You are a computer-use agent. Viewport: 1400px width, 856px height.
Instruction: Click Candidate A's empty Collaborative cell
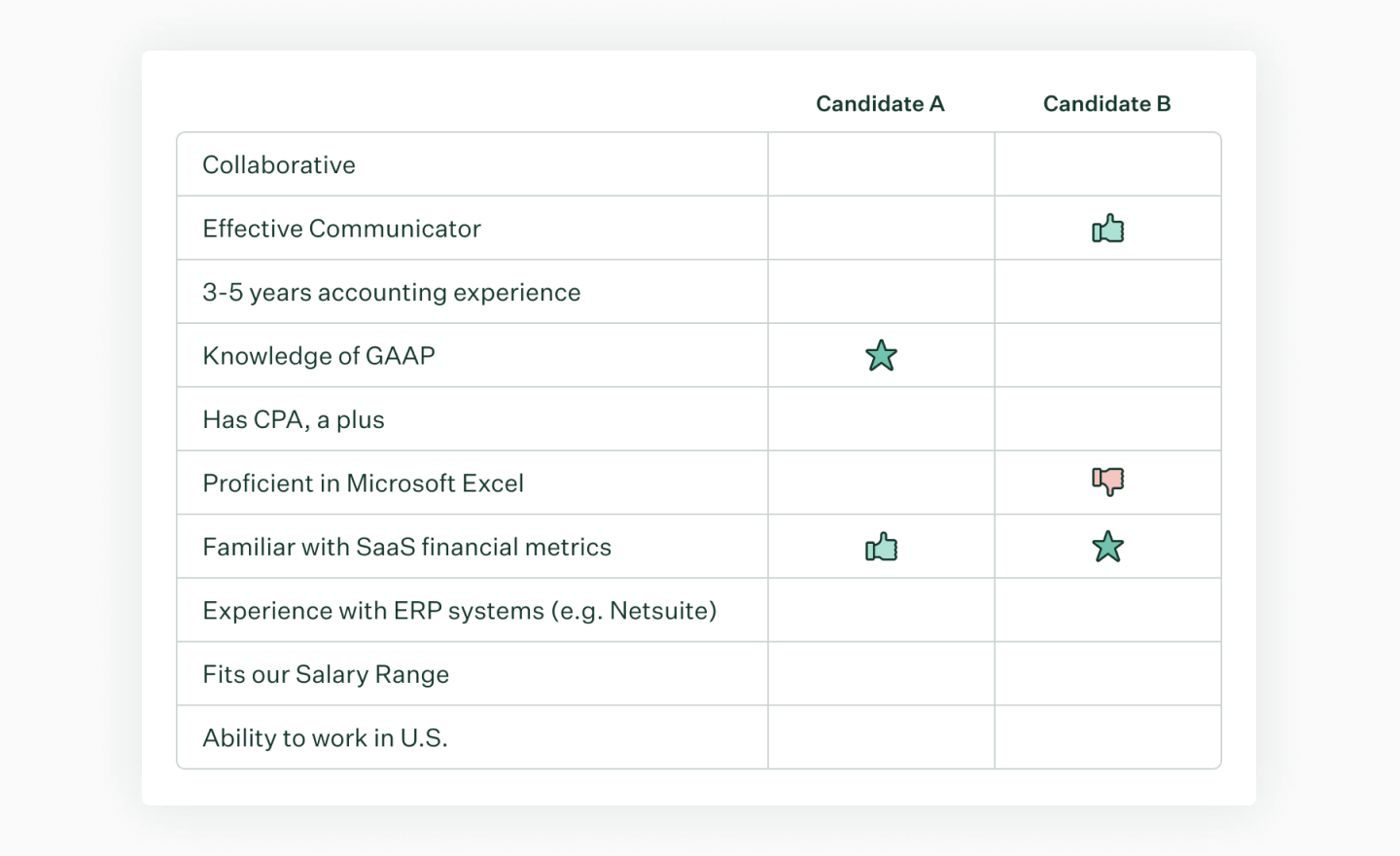(881, 165)
